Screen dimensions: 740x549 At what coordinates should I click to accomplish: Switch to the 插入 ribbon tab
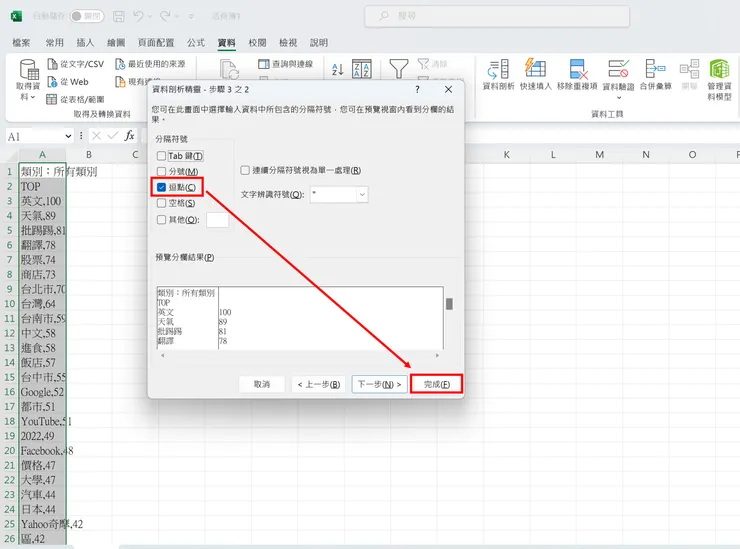[85, 42]
